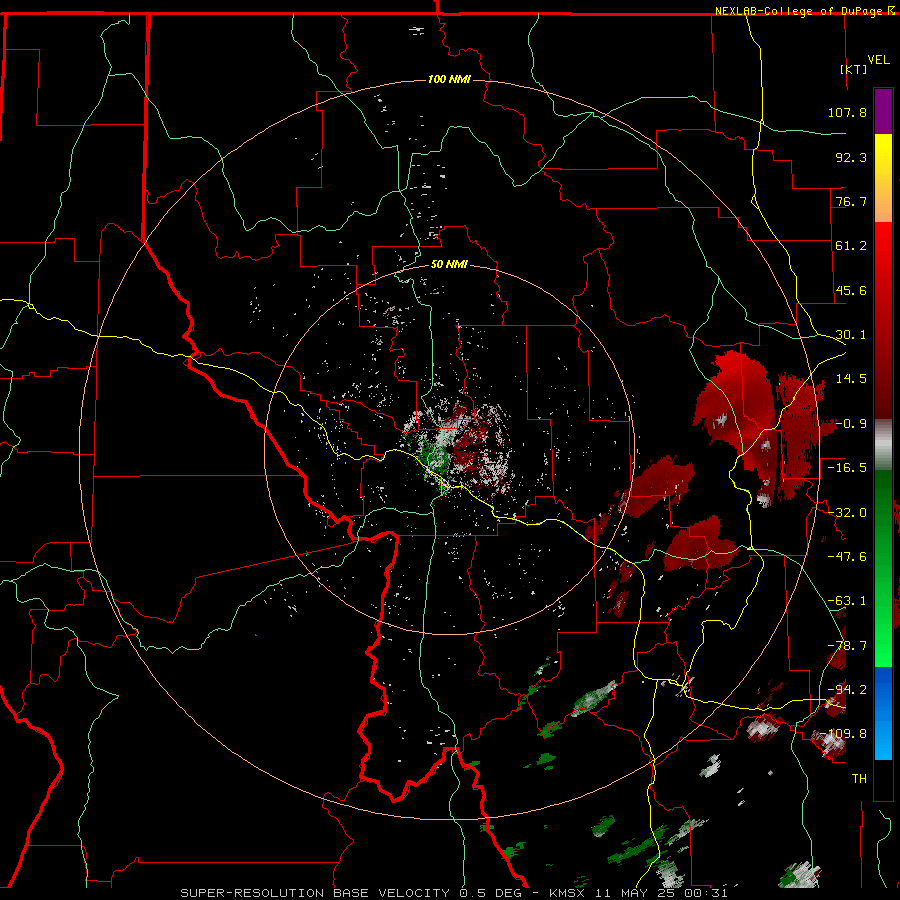900x900 pixels.
Task: Select the -32.0 velocity scale label
Action: (x=847, y=513)
